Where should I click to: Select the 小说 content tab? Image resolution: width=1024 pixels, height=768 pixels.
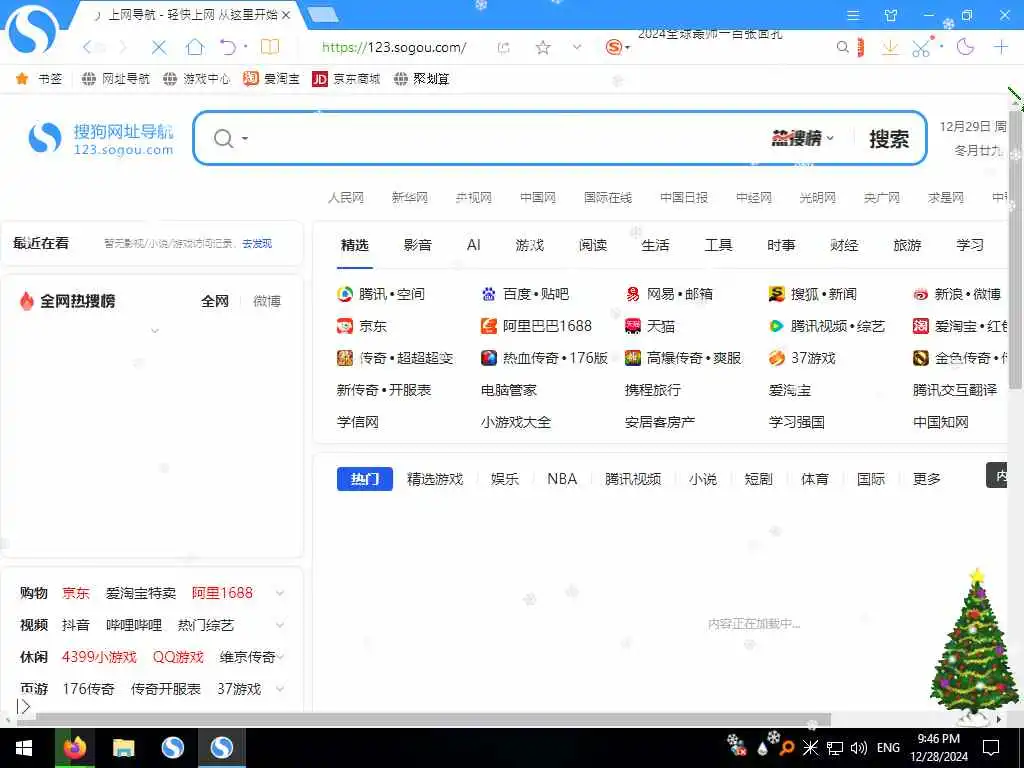(x=703, y=479)
